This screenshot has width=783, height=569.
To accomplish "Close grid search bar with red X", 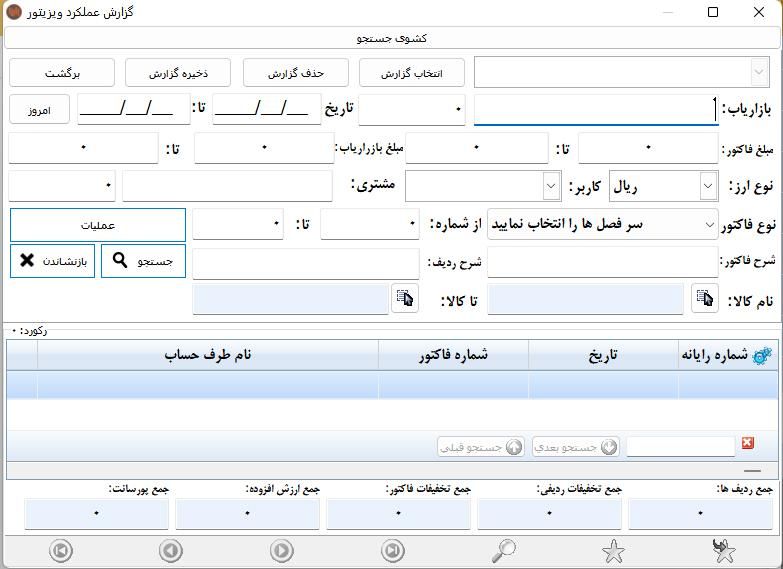I will (x=747, y=444).
